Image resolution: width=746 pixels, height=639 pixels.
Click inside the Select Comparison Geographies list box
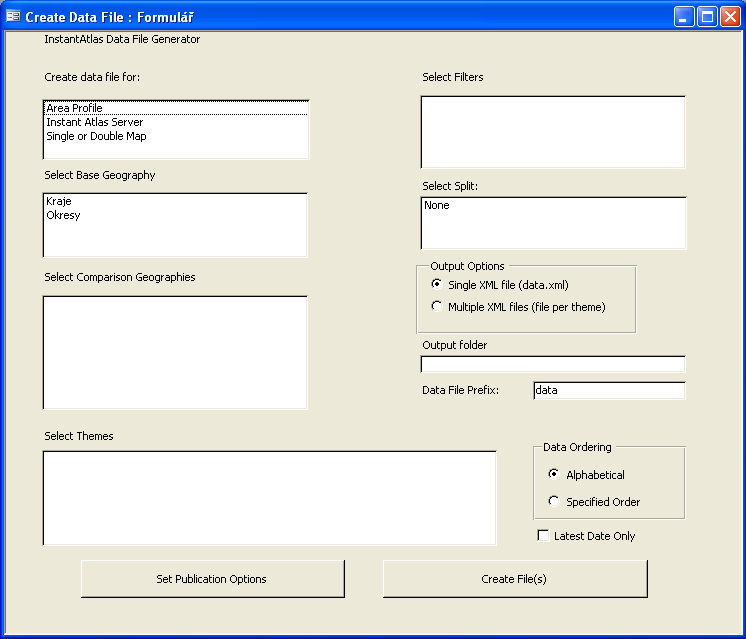(x=175, y=353)
